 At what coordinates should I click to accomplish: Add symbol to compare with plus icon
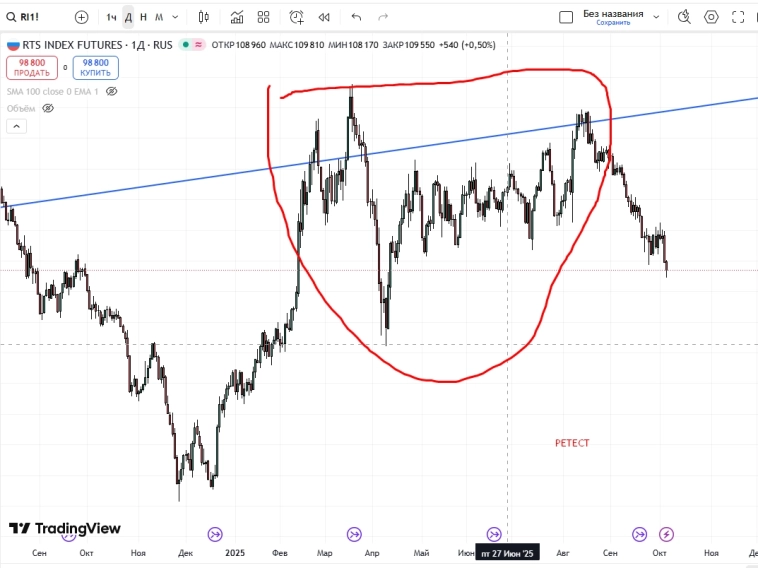click(x=82, y=17)
